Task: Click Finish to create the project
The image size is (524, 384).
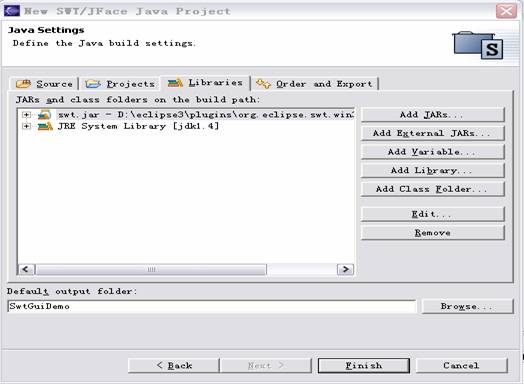Action: [x=364, y=366]
